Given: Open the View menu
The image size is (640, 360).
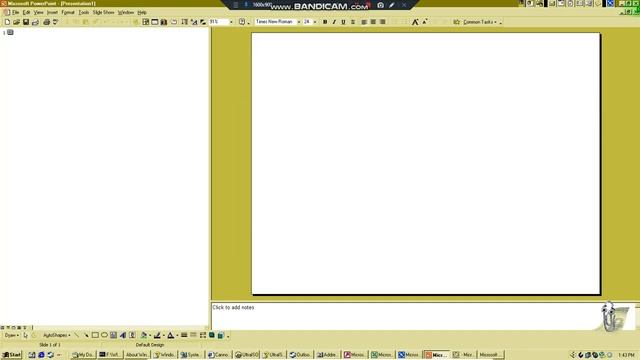Looking at the screenshot, I should point(38,13).
